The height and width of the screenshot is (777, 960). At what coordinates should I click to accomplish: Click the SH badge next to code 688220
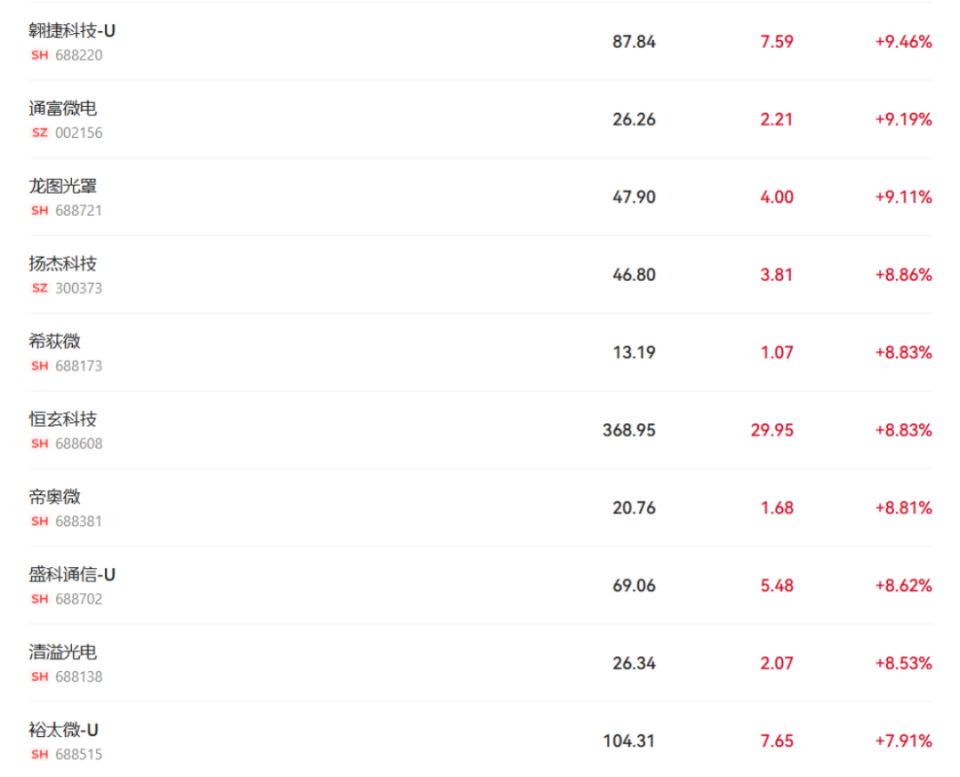pos(40,55)
